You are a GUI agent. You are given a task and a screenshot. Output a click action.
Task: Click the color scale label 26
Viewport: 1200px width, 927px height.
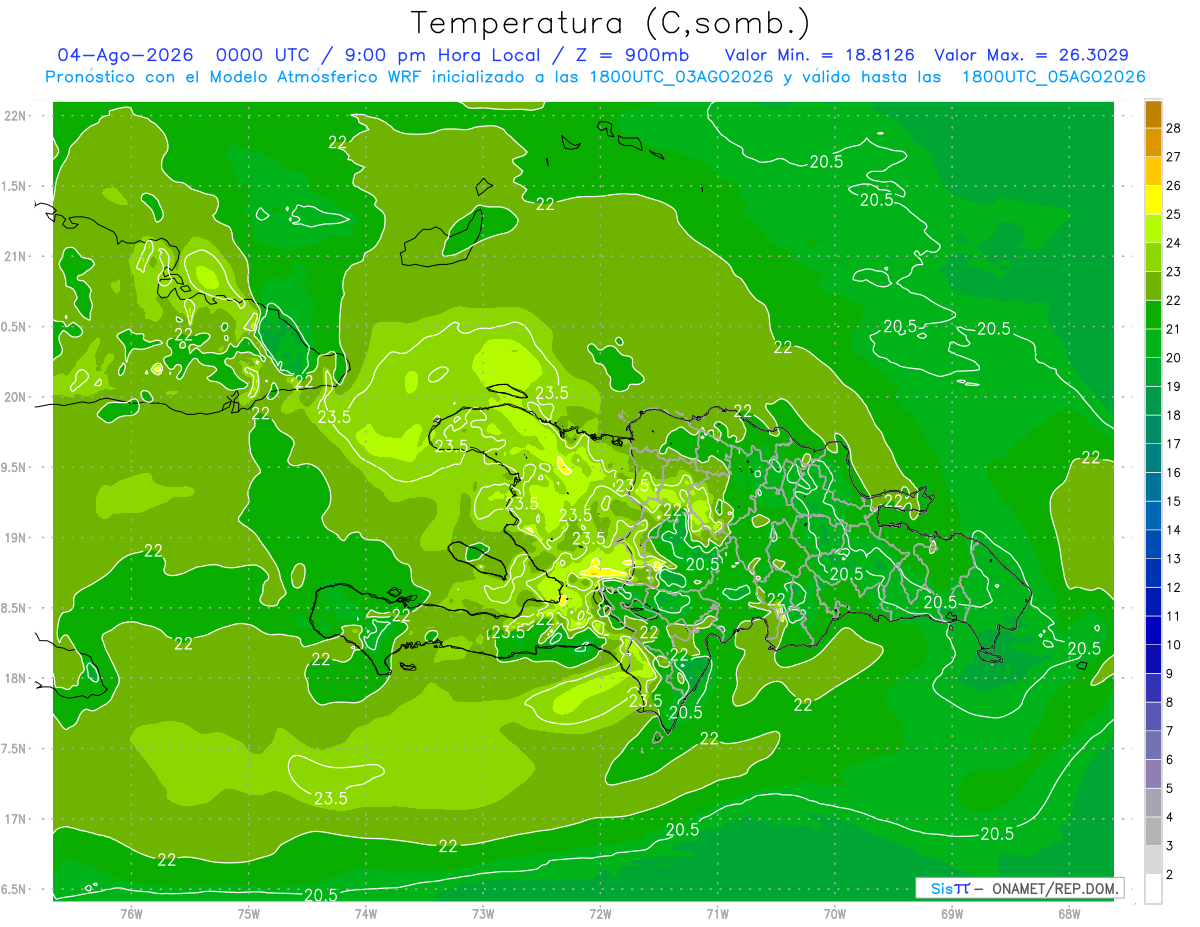(x=1174, y=185)
